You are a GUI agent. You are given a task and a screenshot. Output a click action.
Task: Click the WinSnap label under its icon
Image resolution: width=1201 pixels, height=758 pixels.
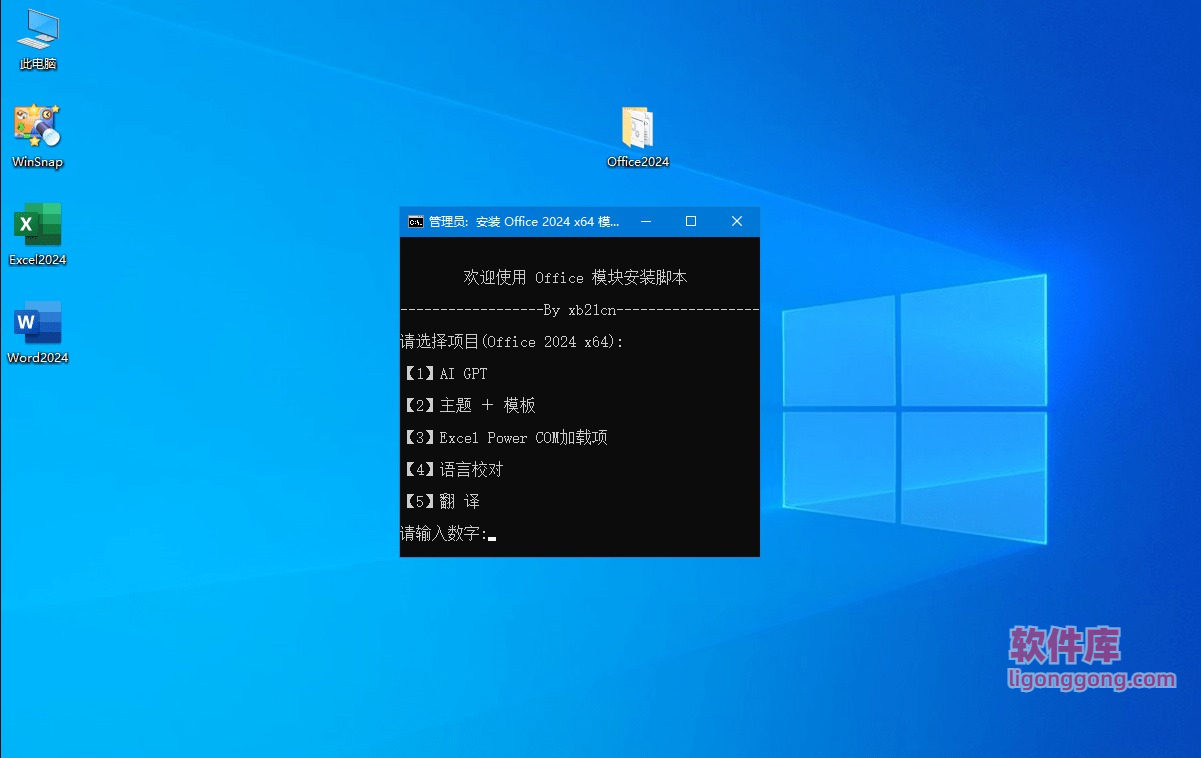(x=37, y=162)
